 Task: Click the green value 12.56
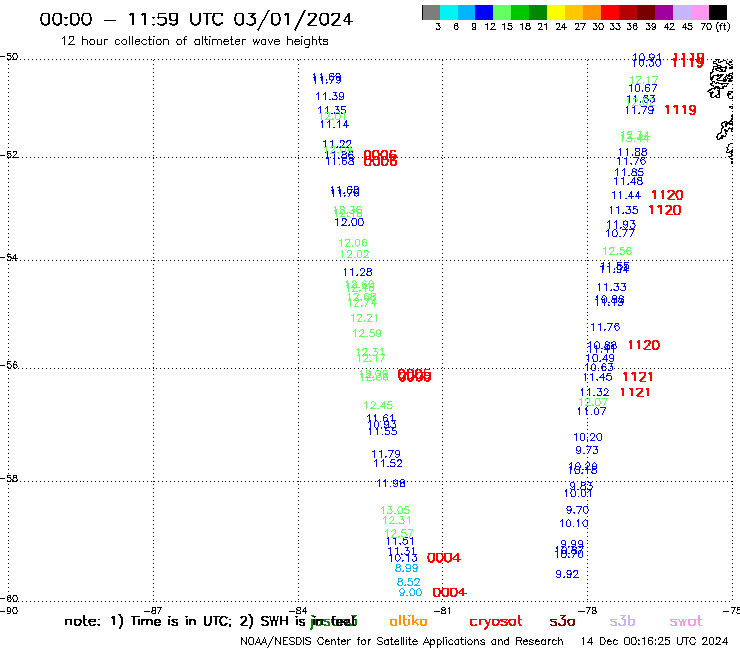point(617,252)
